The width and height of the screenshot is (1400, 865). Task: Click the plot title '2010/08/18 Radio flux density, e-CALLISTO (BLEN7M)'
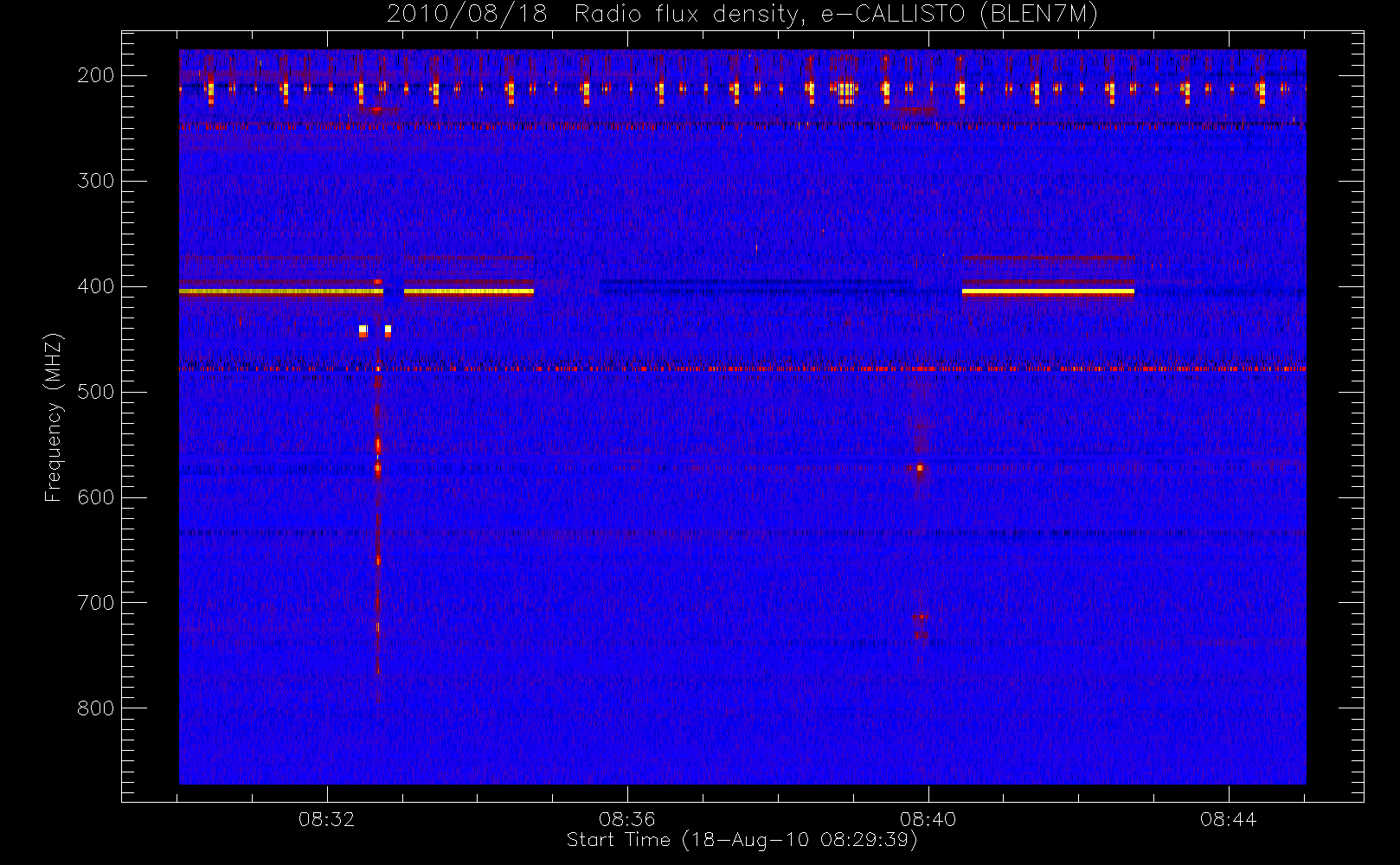[x=742, y=15]
